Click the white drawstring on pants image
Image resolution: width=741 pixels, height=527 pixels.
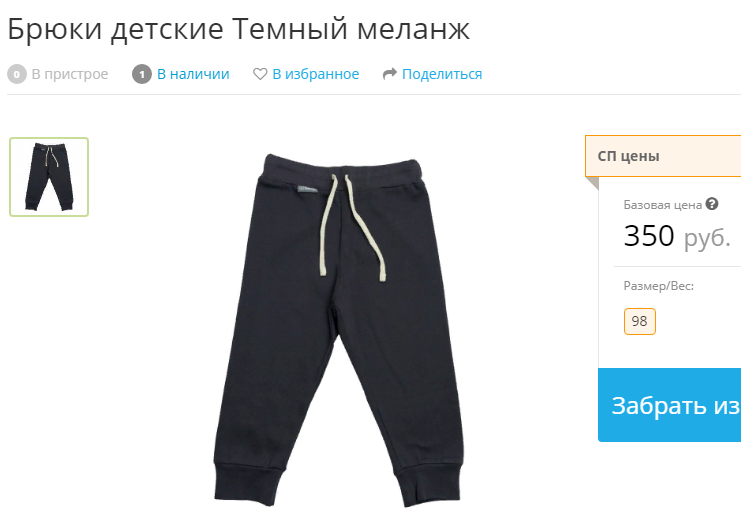(x=350, y=226)
